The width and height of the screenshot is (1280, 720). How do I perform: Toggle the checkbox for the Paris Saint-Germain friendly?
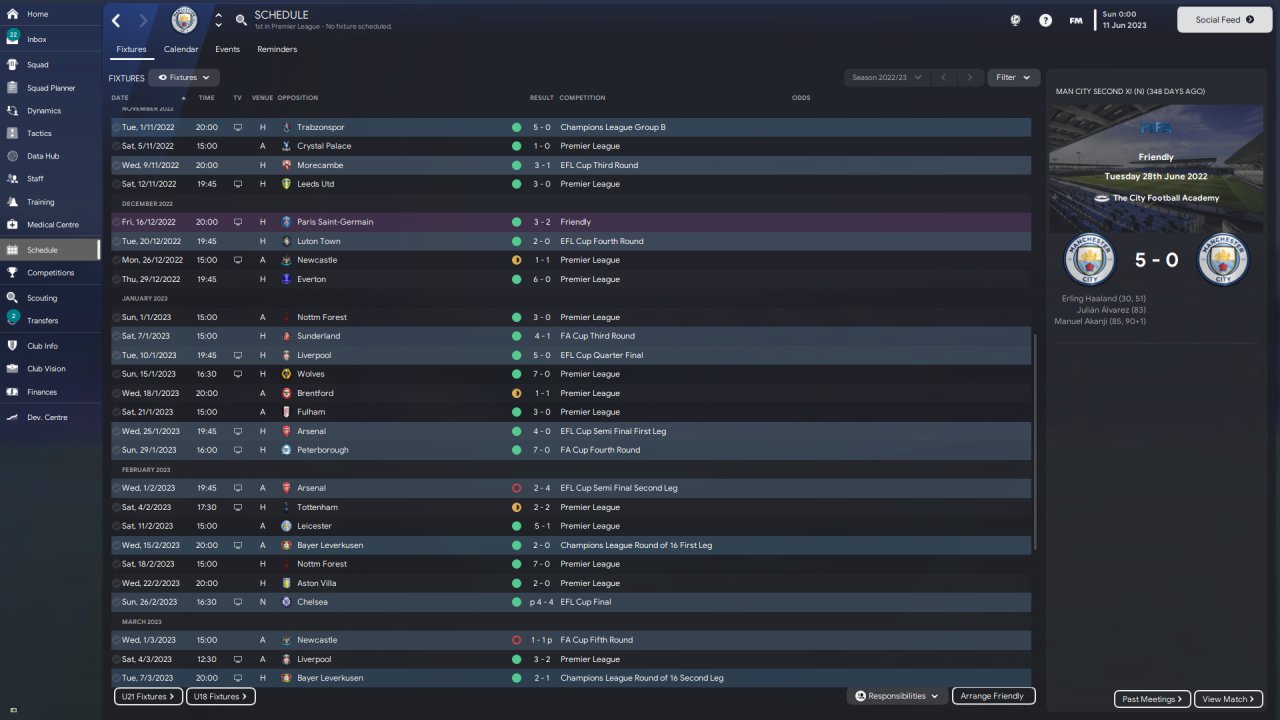116,222
